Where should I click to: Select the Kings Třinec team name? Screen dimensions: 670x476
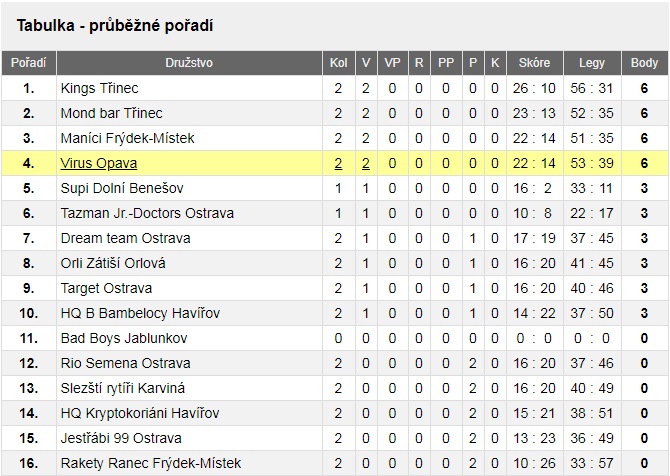[100, 88]
